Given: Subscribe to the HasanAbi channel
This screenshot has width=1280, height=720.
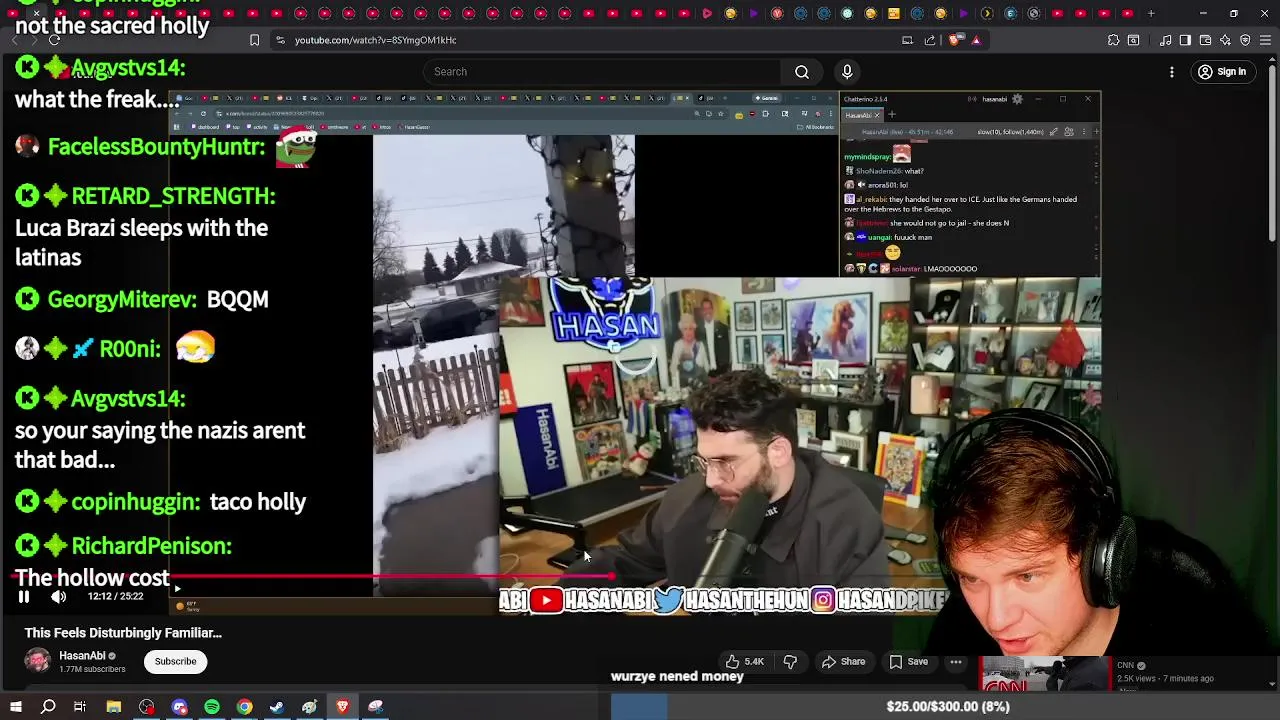Looking at the screenshot, I should pyautogui.click(x=175, y=661).
